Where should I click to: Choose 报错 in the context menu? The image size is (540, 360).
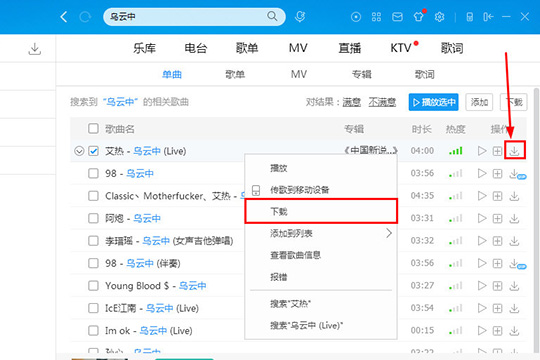(x=321, y=277)
